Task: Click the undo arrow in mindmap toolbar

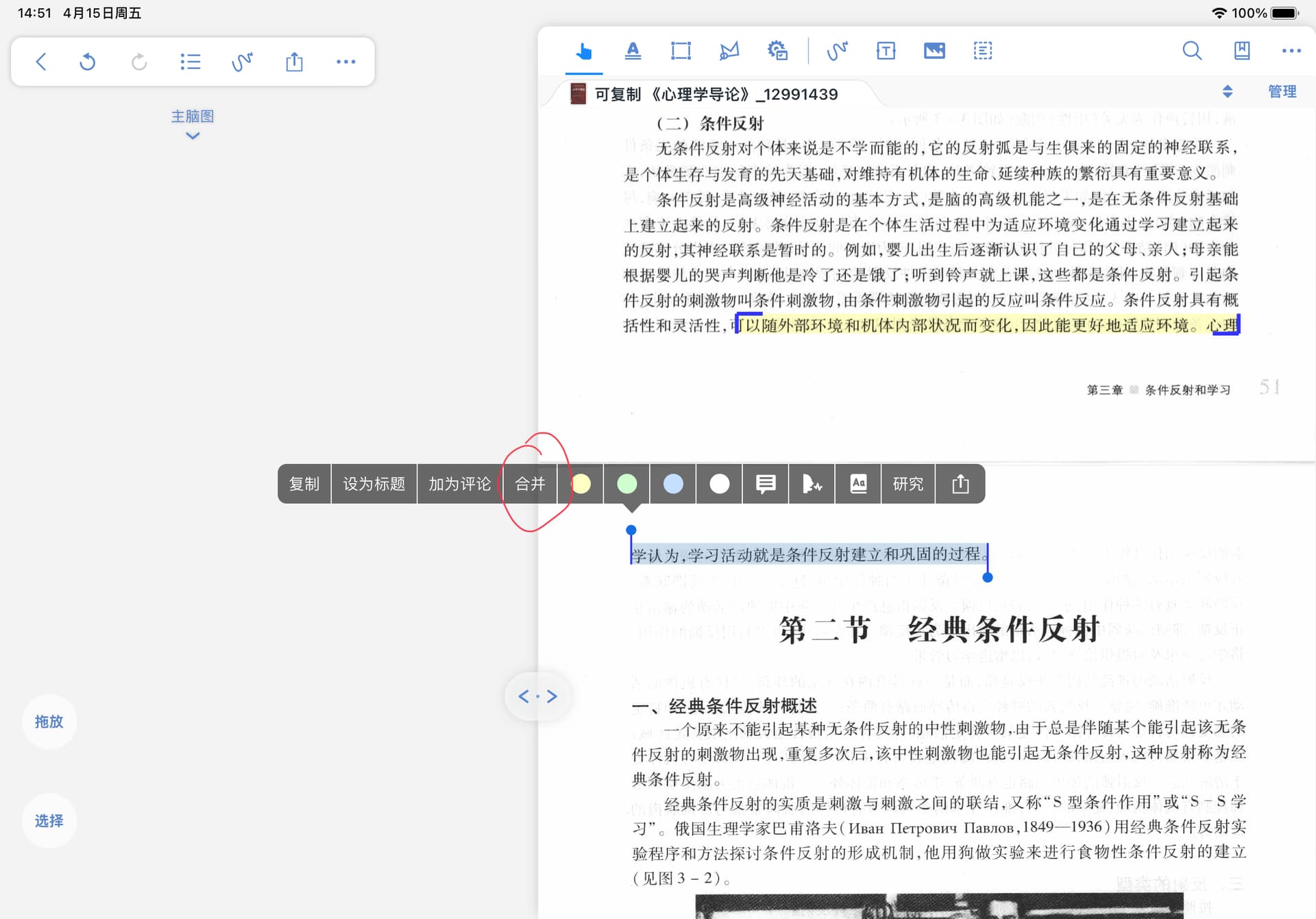Action: point(88,62)
